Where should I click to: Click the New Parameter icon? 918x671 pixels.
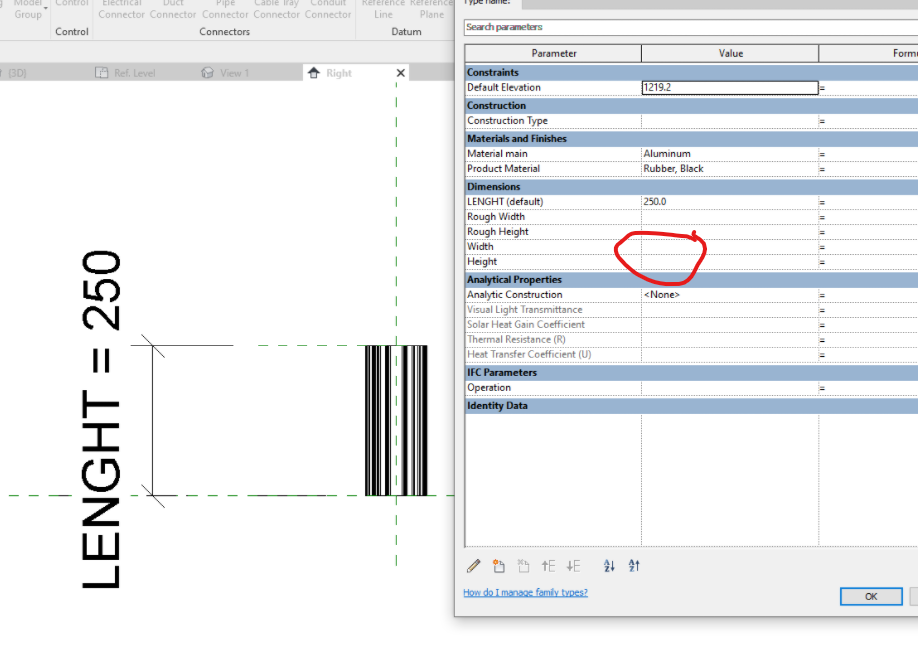pyautogui.click(x=499, y=566)
